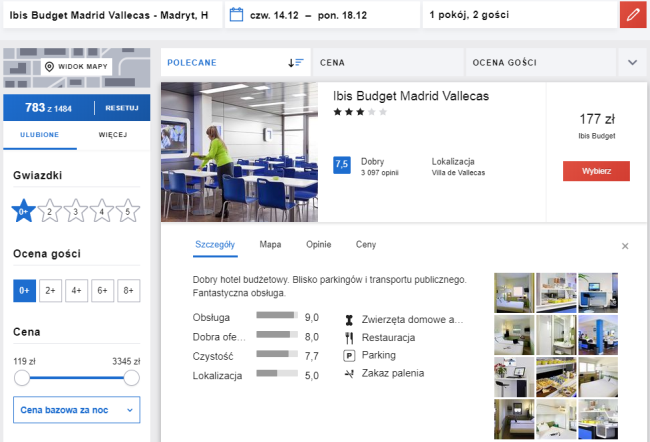Image resolution: width=650 pixels, height=442 pixels.
Task: Click the maximum price slider handle
Action: pyautogui.click(x=131, y=378)
